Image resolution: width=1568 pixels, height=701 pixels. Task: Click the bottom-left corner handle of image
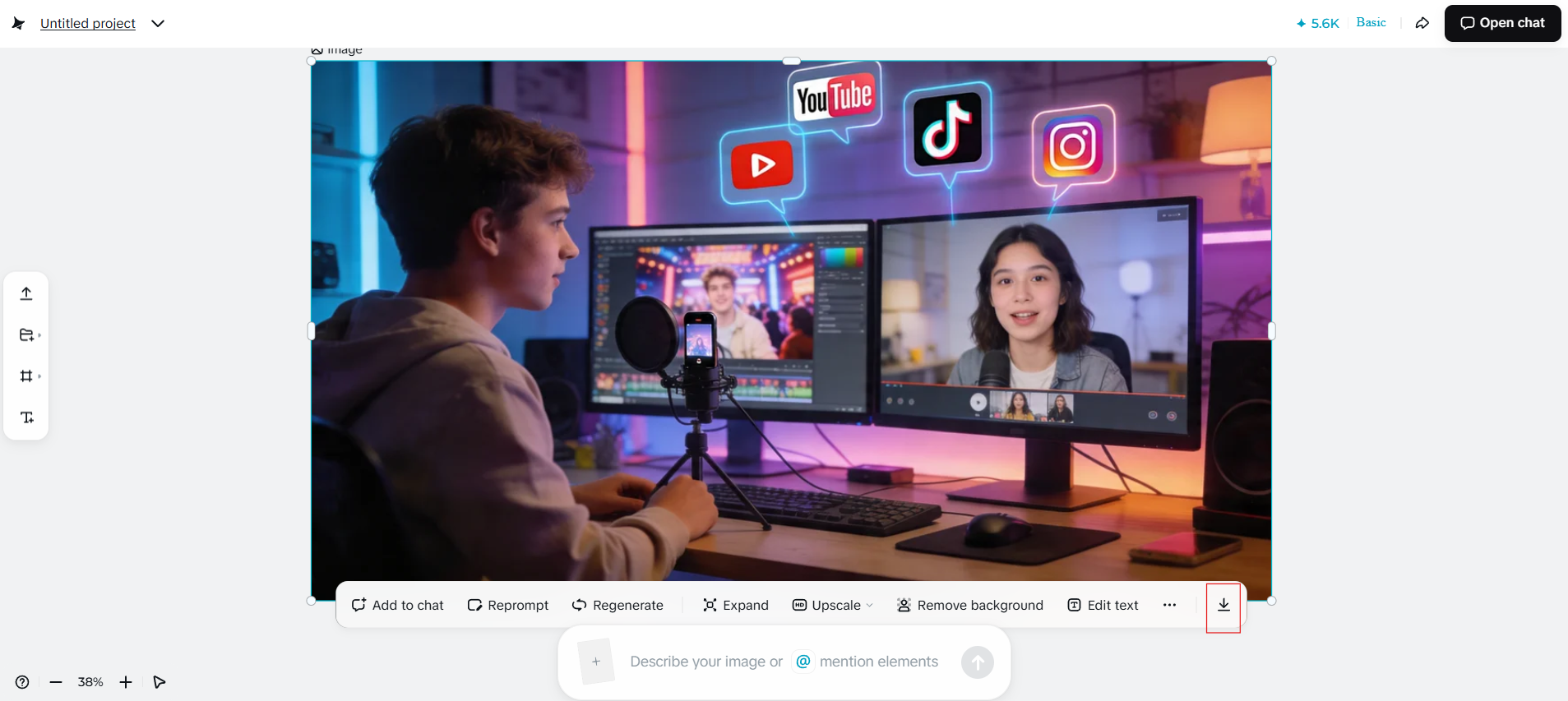click(x=311, y=601)
